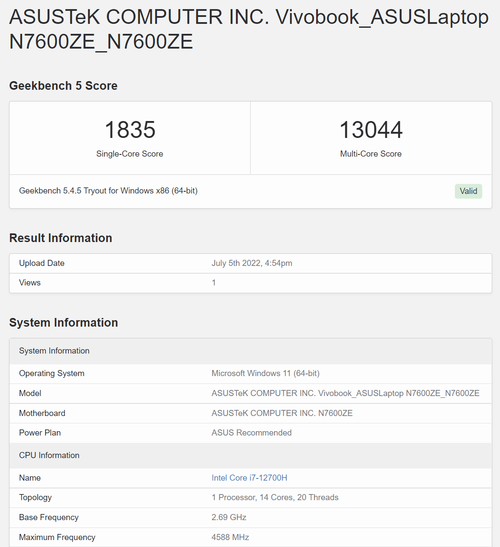This screenshot has height=547, width=500.
Task: Click the Motherboard label
Action: tap(42, 413)
